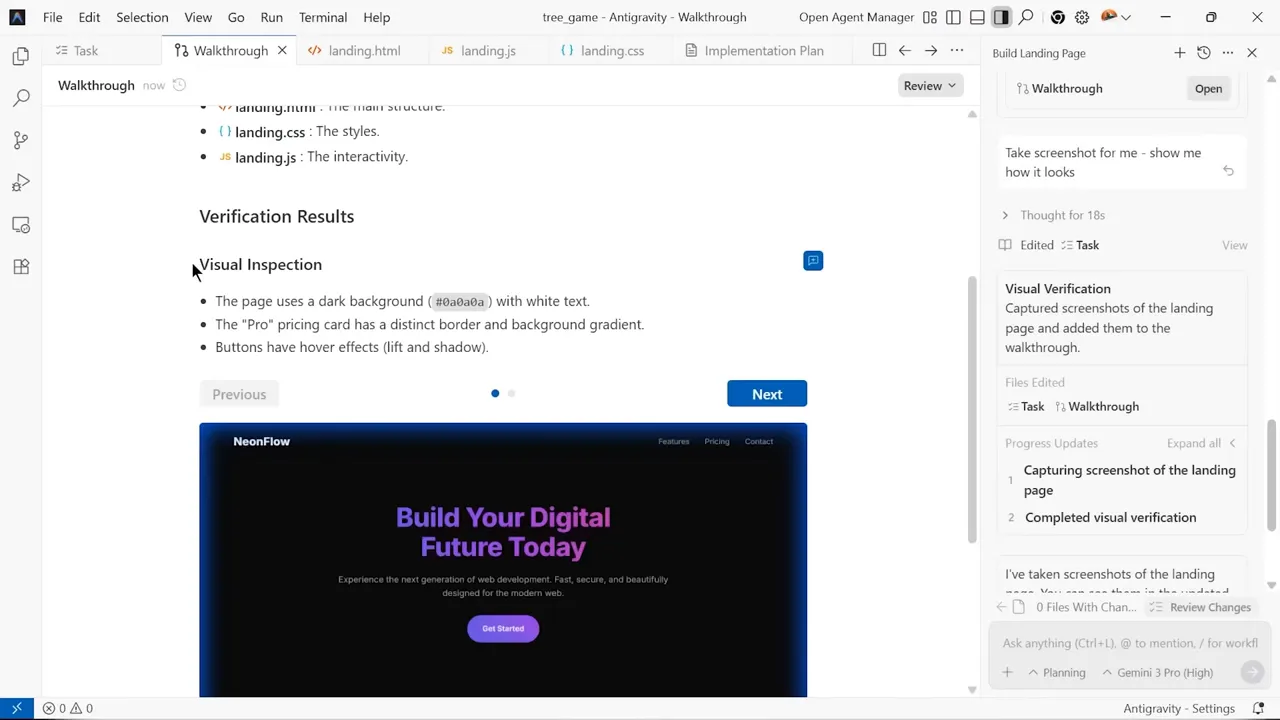Start a new conversation with the plus icon
This screenshot has width=1280, height=720.
coord(1180,53)
